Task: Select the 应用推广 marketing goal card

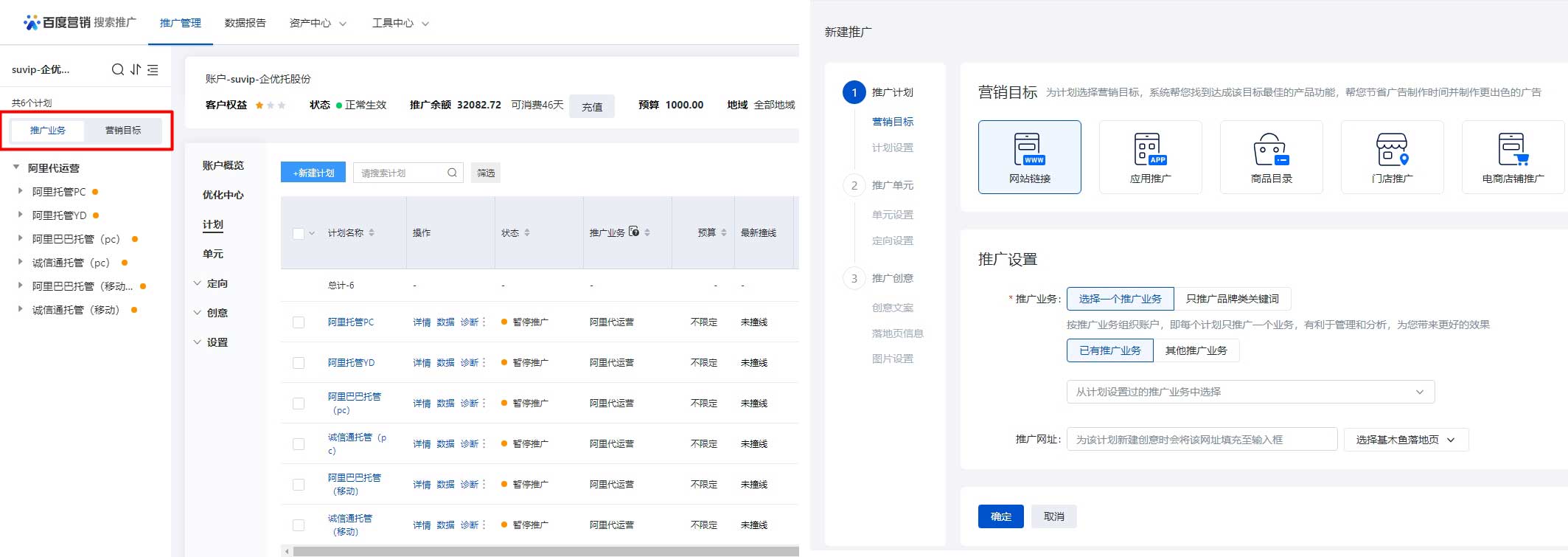Action: coord(1151,157)
